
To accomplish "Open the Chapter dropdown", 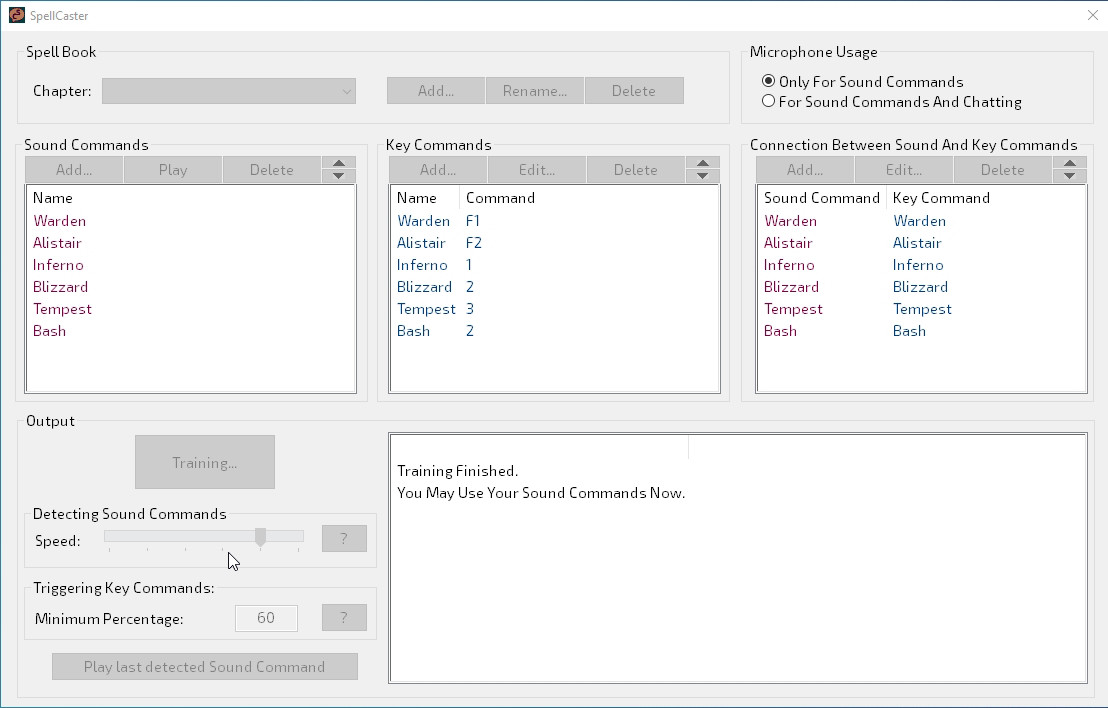I will (x=229, y=91).
